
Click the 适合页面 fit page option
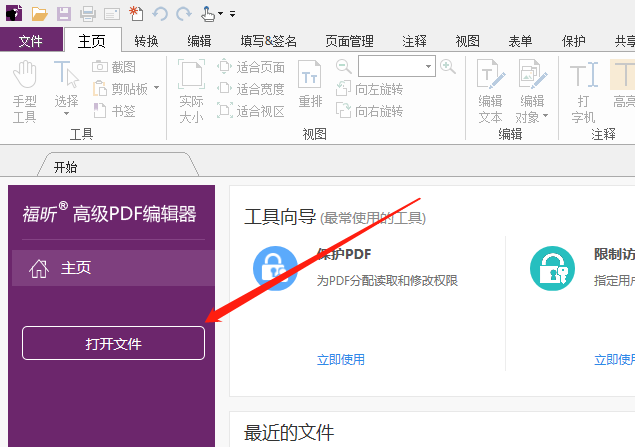point(251,67)
